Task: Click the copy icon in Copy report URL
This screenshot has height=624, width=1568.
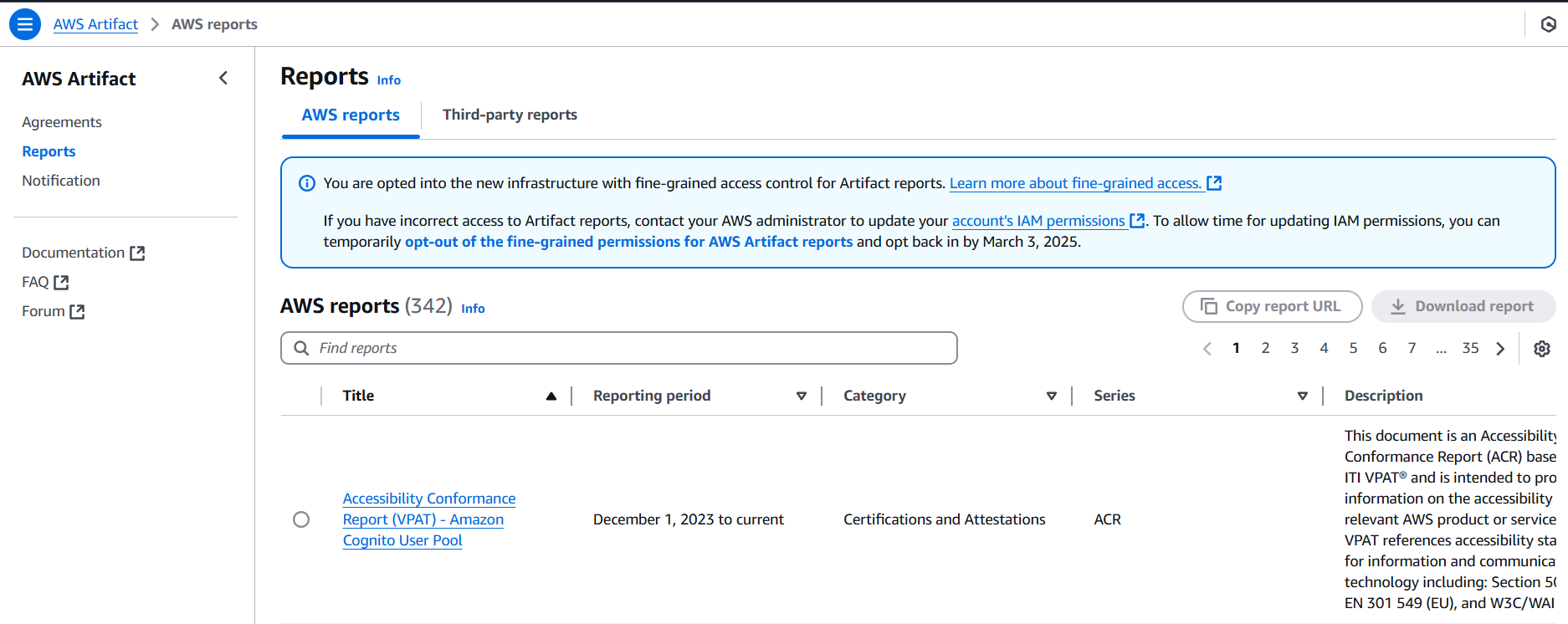Action: coord(1208,306)
